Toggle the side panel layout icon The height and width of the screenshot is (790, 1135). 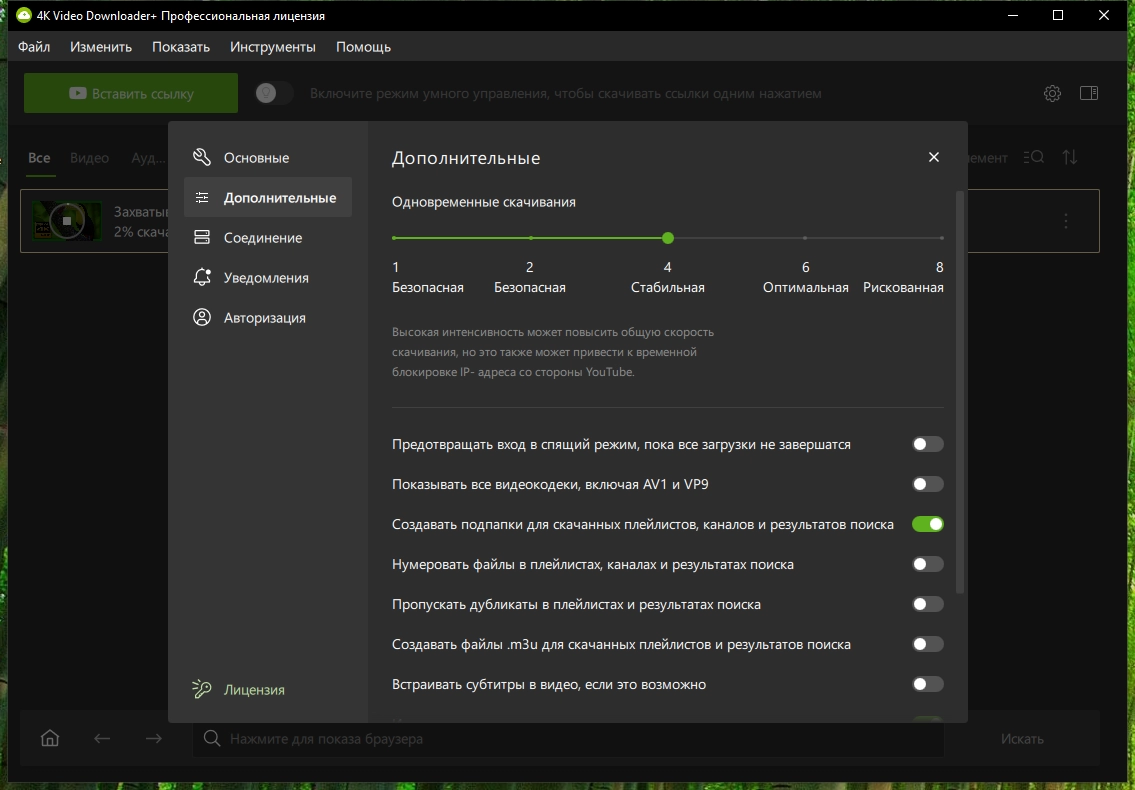[x=1089, y=93]
